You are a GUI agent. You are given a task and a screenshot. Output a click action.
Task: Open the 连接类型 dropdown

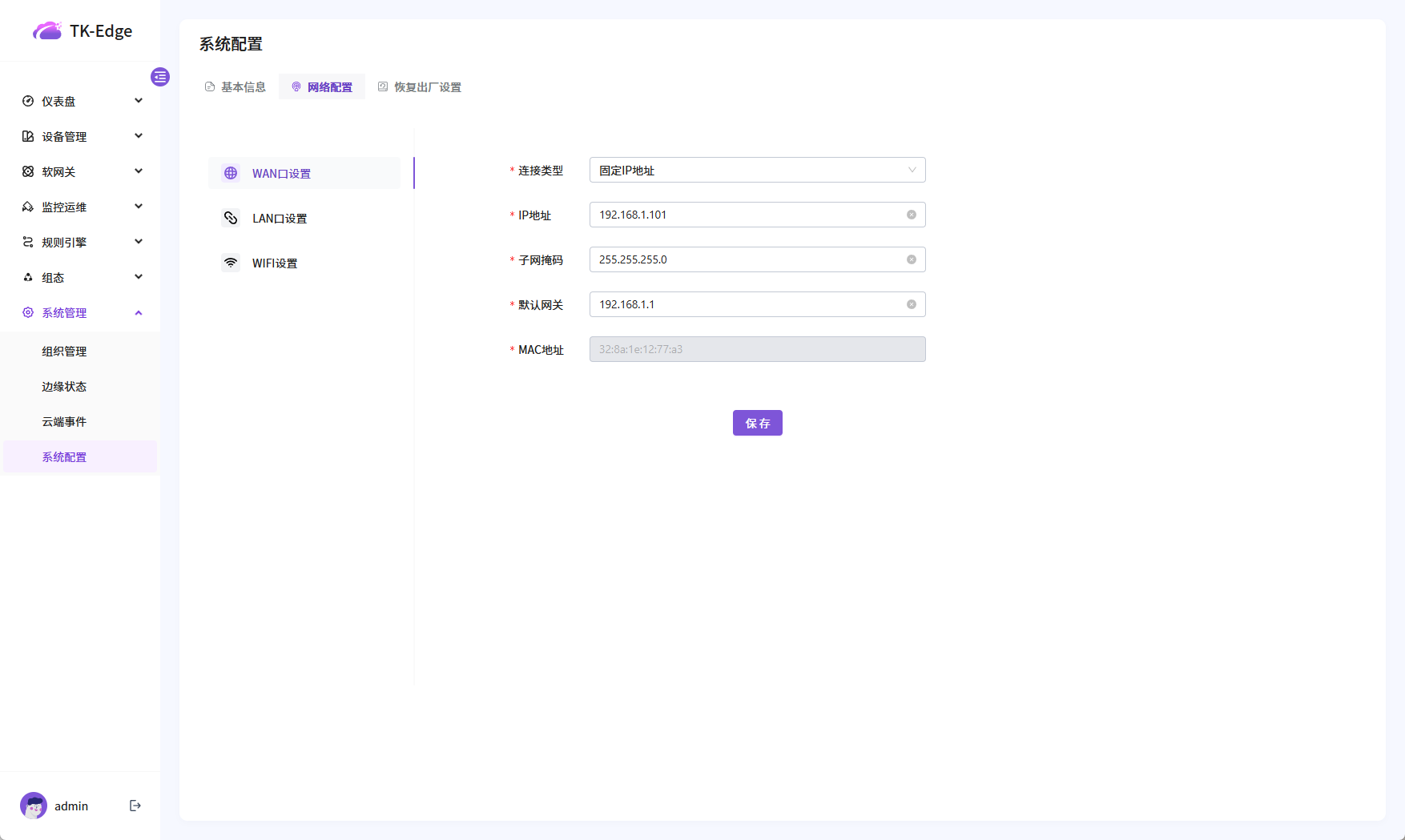(x=757, y=170)
